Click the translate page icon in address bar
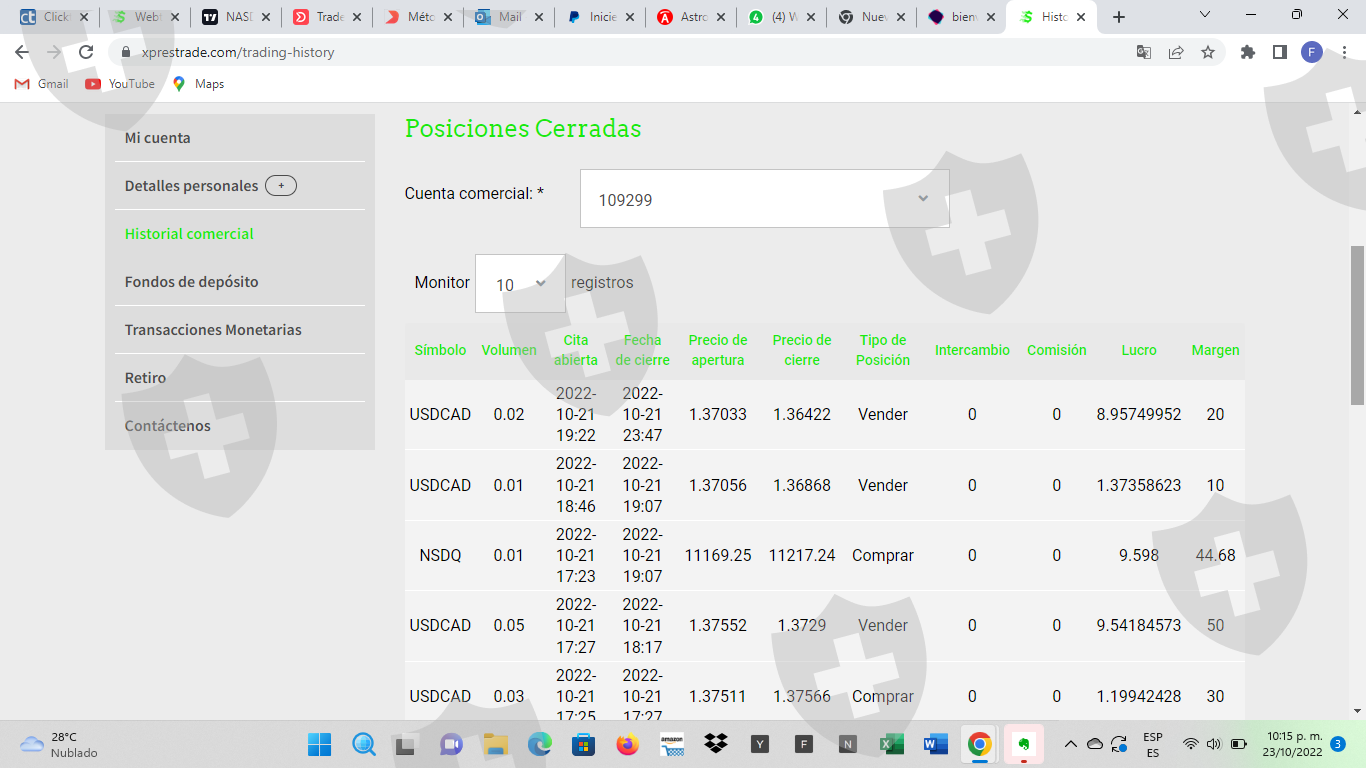 [1144, 52]
